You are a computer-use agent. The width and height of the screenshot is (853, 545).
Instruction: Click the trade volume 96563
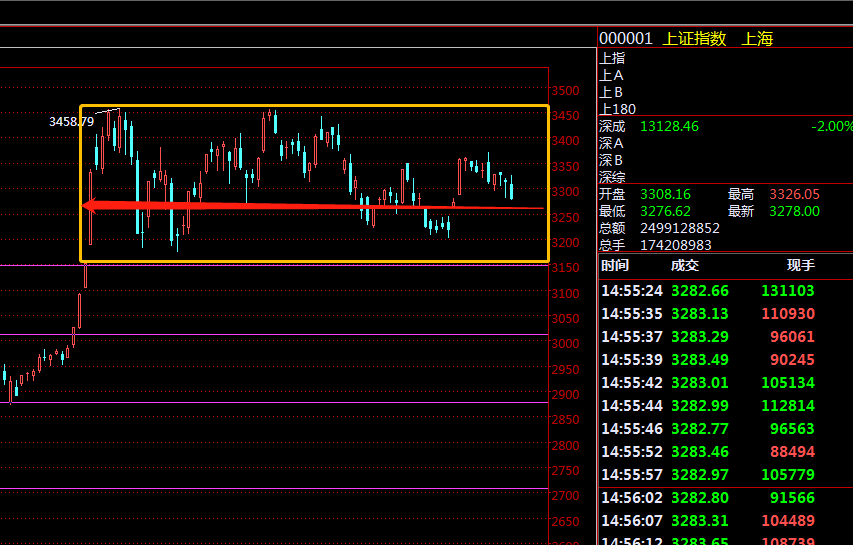click(792, 429)
